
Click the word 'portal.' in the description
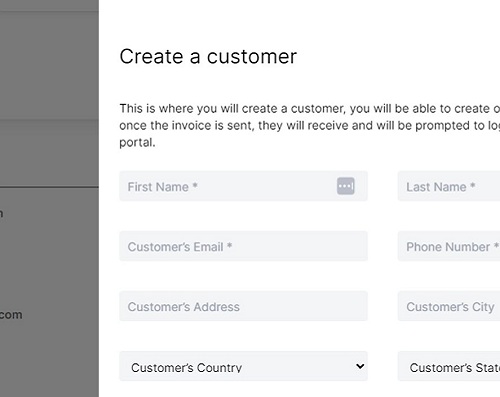coord(137,143)
